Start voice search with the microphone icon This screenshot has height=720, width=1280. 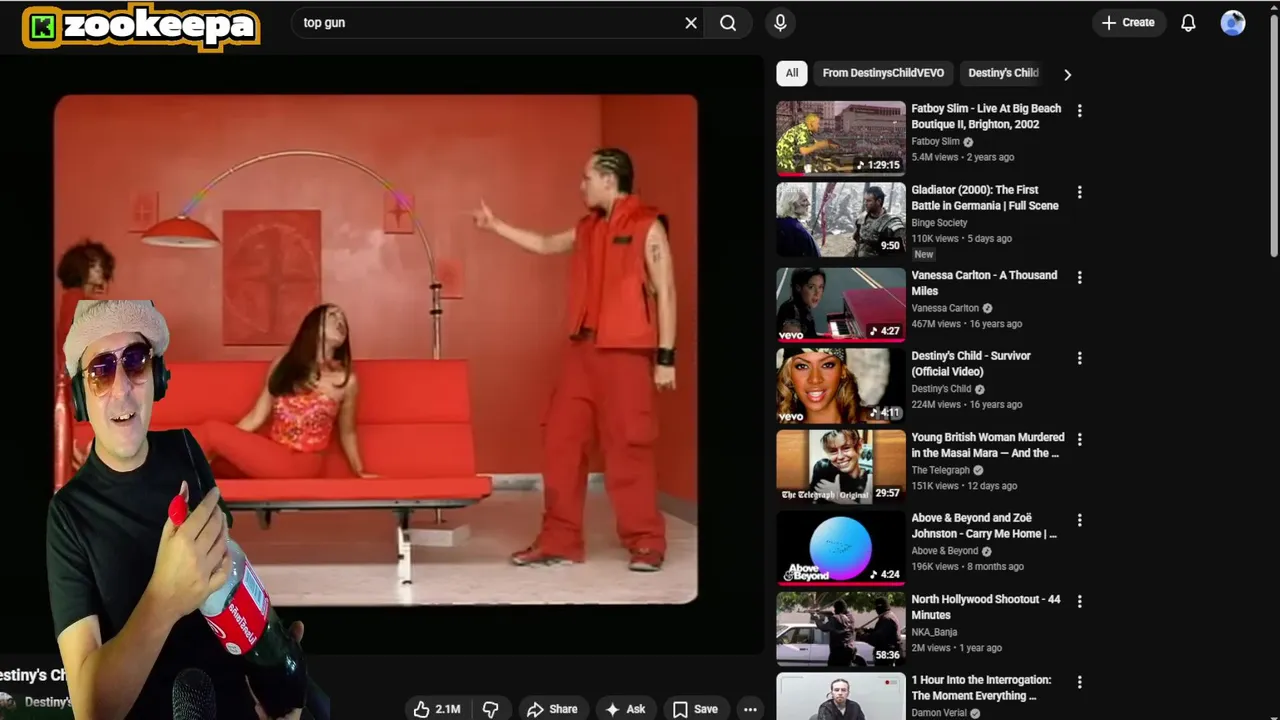click(x=780, y=23)
